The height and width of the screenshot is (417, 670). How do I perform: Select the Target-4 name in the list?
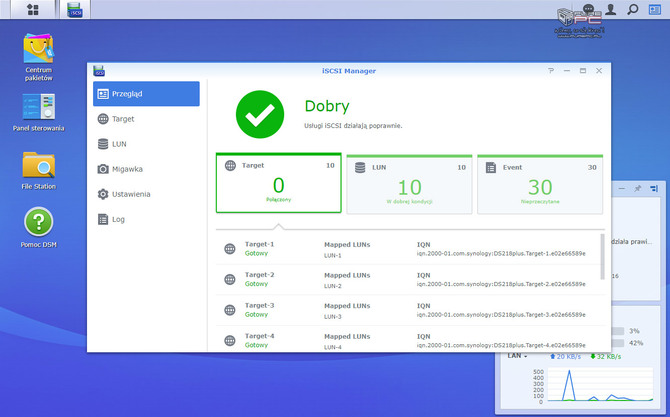click(x=259, y=336)
